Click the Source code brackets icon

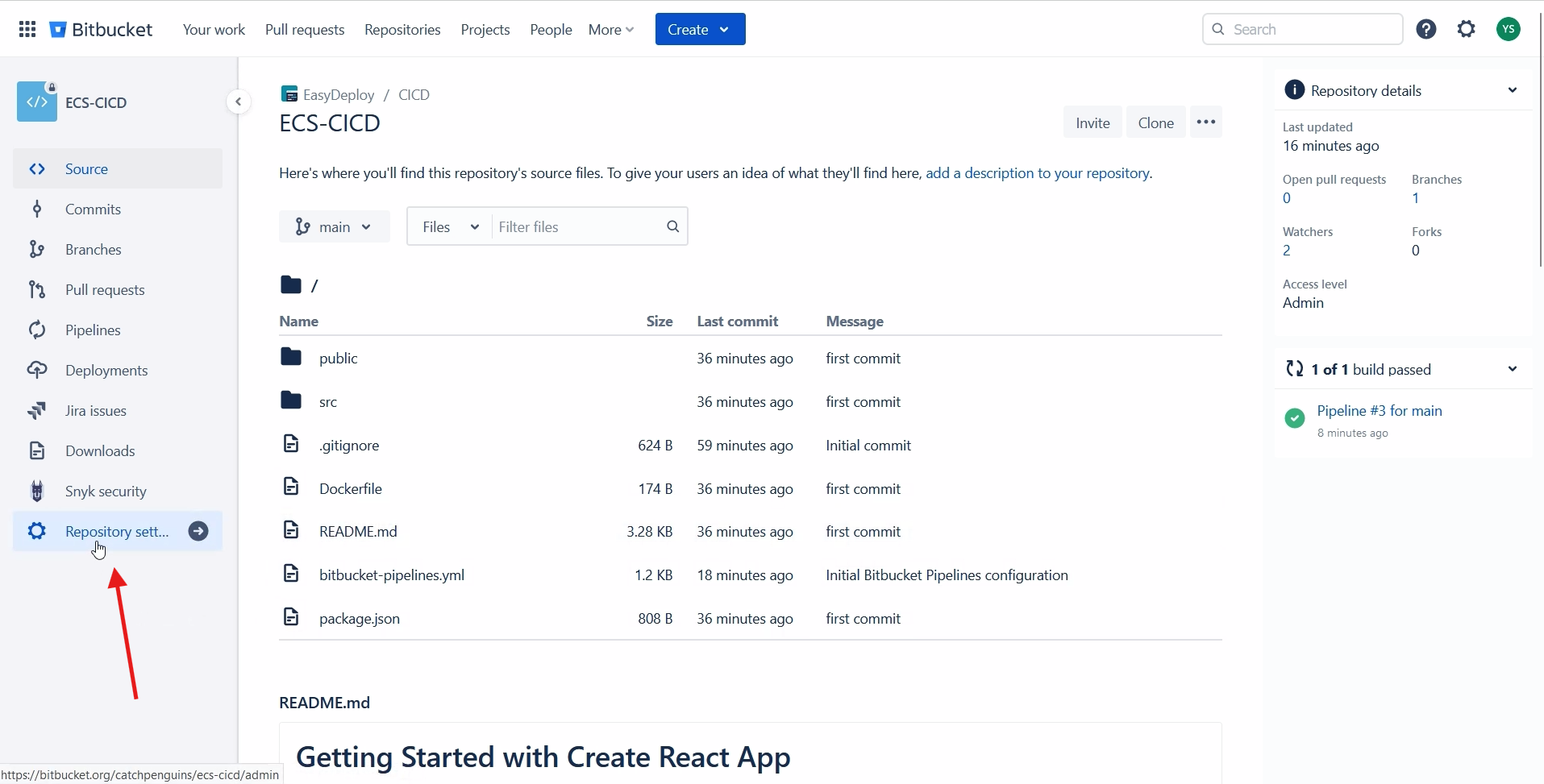(37, 169)
